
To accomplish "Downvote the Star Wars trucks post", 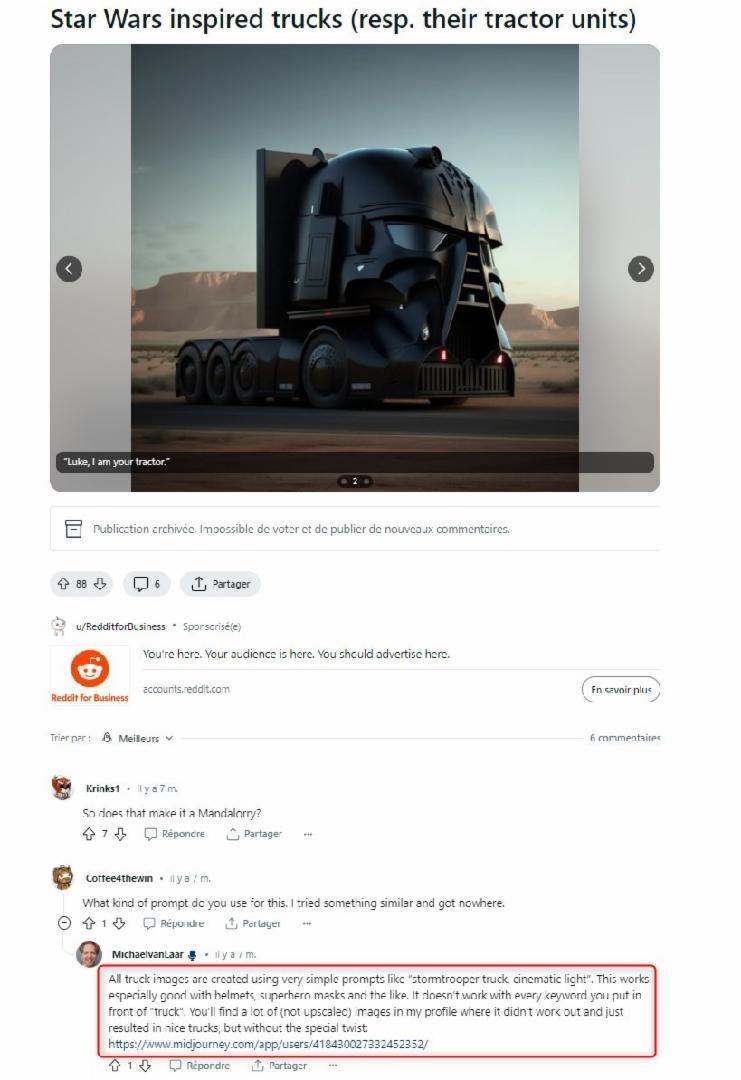I will point(100,584).
